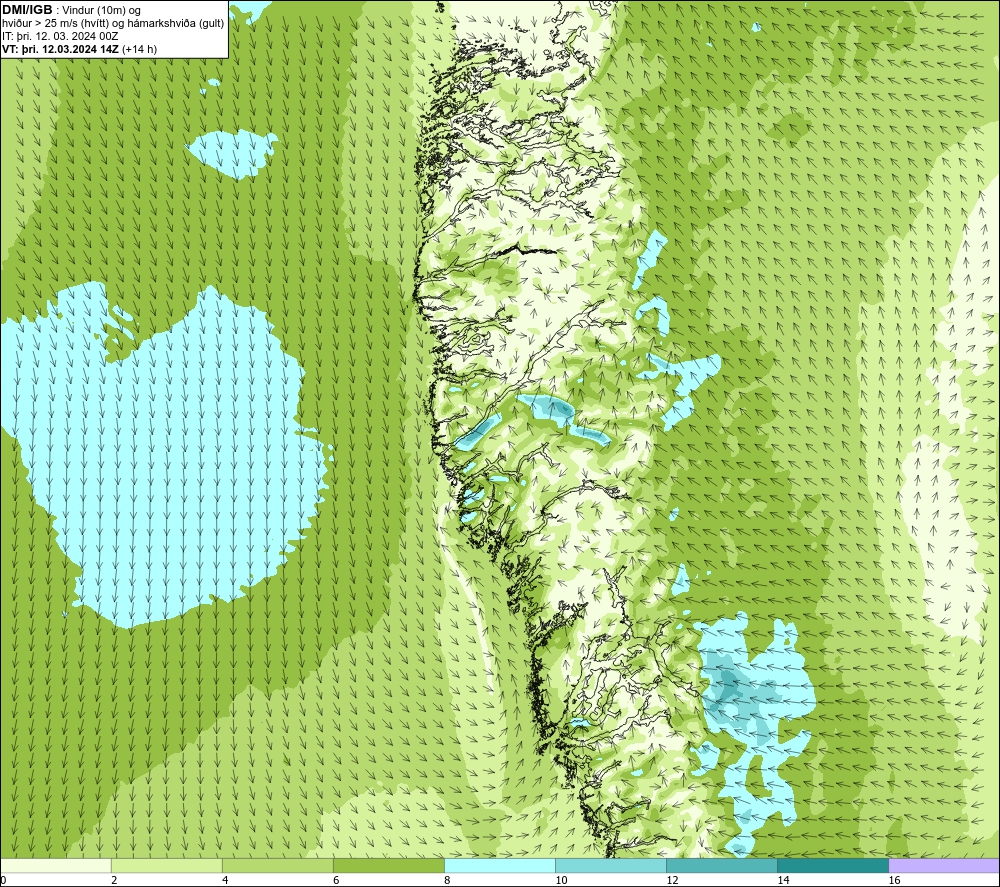Click the turquoise 10–12 m/s legend swatch
The height and width of the screenshot is (887, 1000).
point(610,865)
